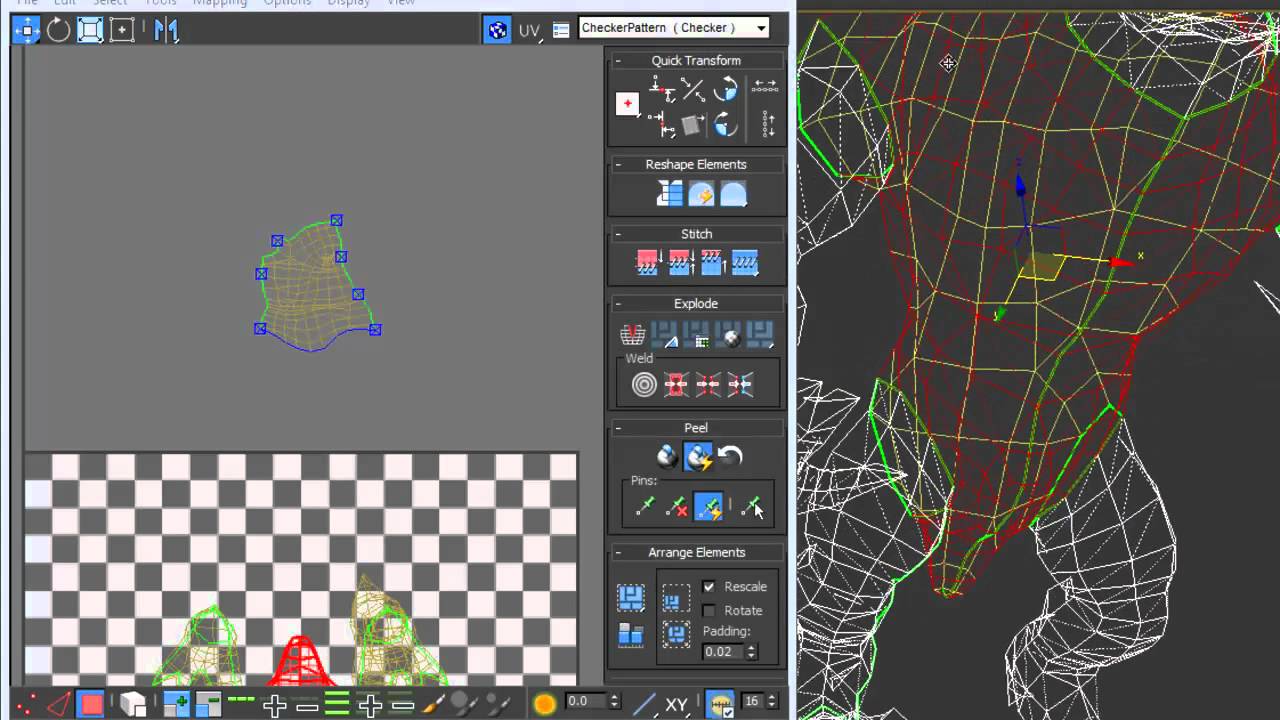Click the Linear Align icon
This screenshot has width=1280, height=720.
693,90
